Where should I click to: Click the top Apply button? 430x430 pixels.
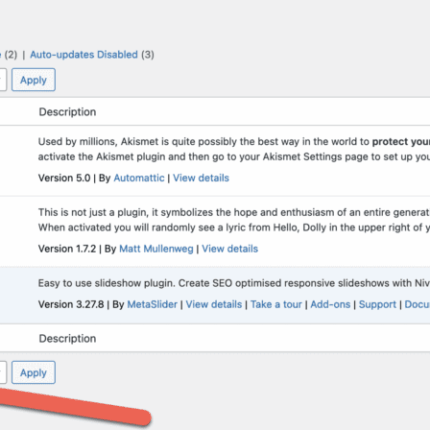tap(33, 80)
